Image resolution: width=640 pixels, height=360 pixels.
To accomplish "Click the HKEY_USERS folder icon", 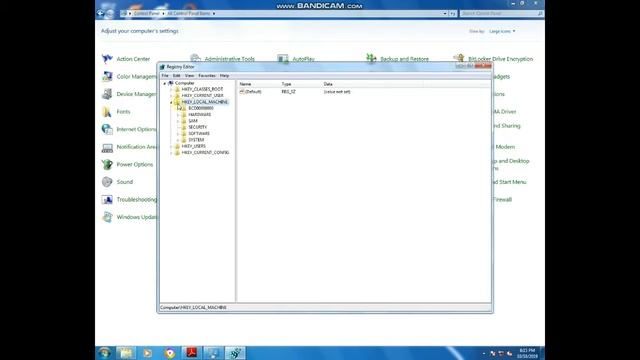I will click(177, 146).
